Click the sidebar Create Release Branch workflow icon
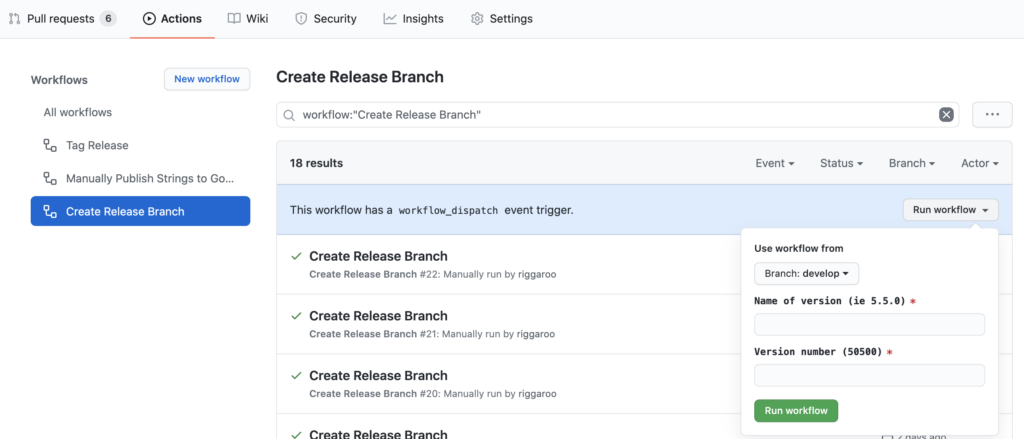The image size is (1024, 439). tap(50, 211)
